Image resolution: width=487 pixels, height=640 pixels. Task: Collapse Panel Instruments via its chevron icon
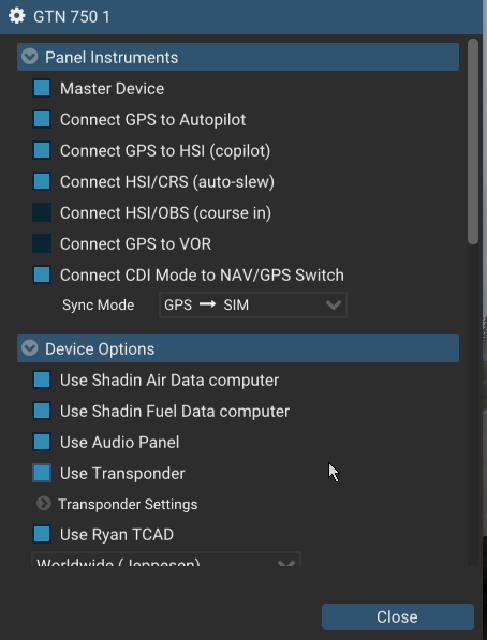(x=30, y=57)
